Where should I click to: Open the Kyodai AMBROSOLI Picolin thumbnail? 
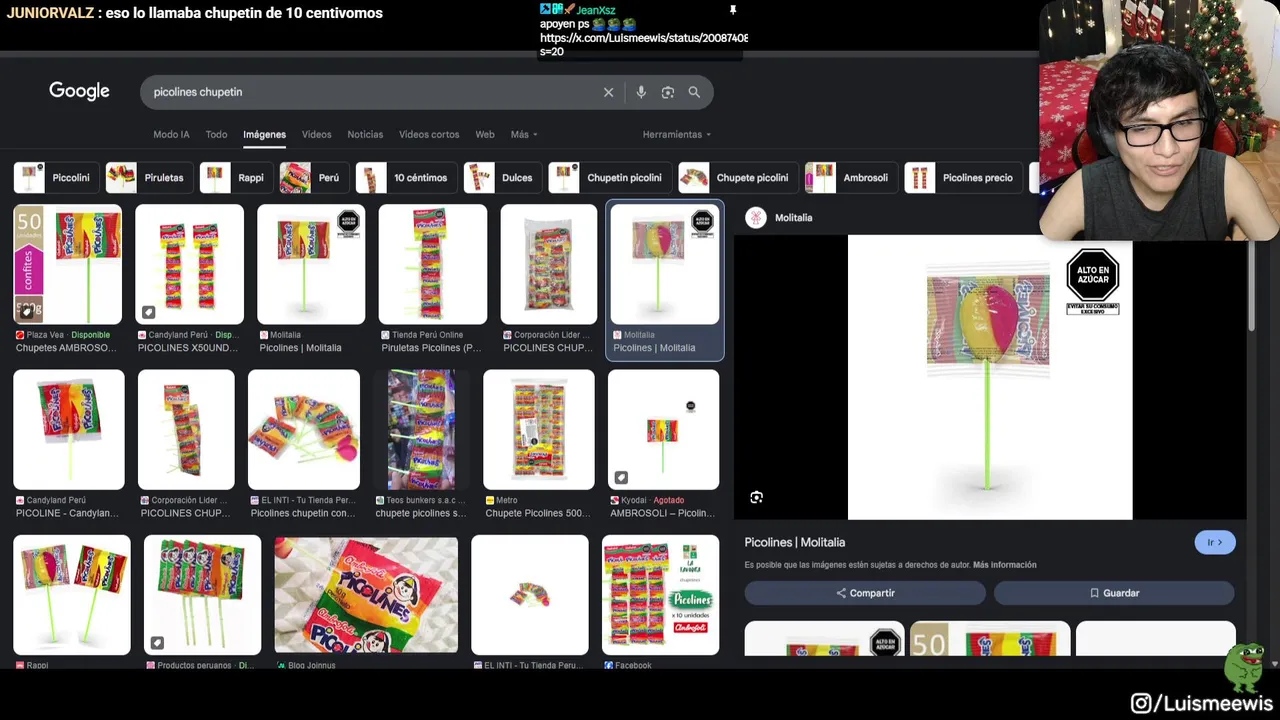tap(663, 430)
